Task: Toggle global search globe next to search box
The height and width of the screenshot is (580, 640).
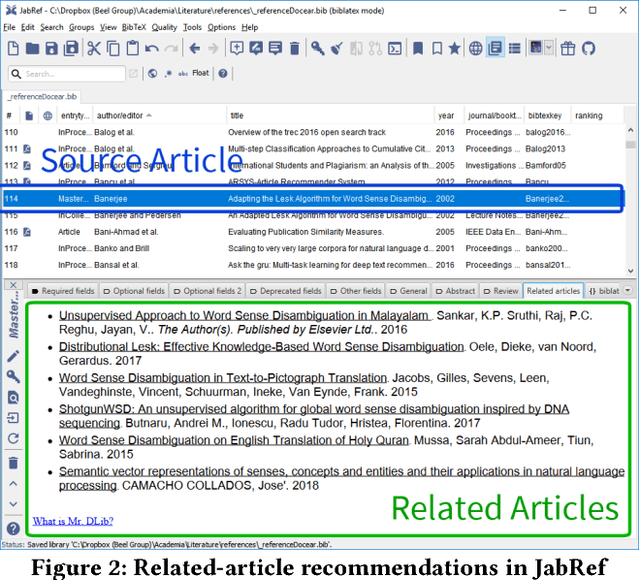Action: click(153, 73)
